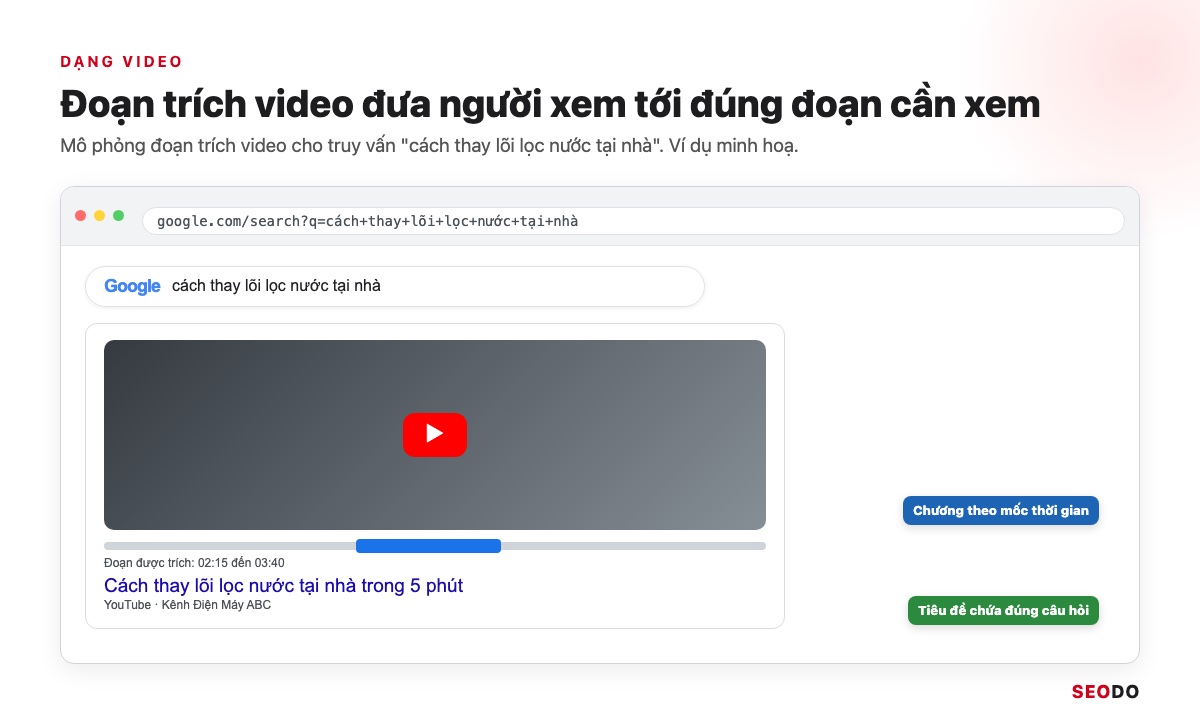The height and width of the screenshot is (724, 1200).
Task: Click the headline 'Đoạn trích video đưa người xem...'
Action: (x=550, y=105)
